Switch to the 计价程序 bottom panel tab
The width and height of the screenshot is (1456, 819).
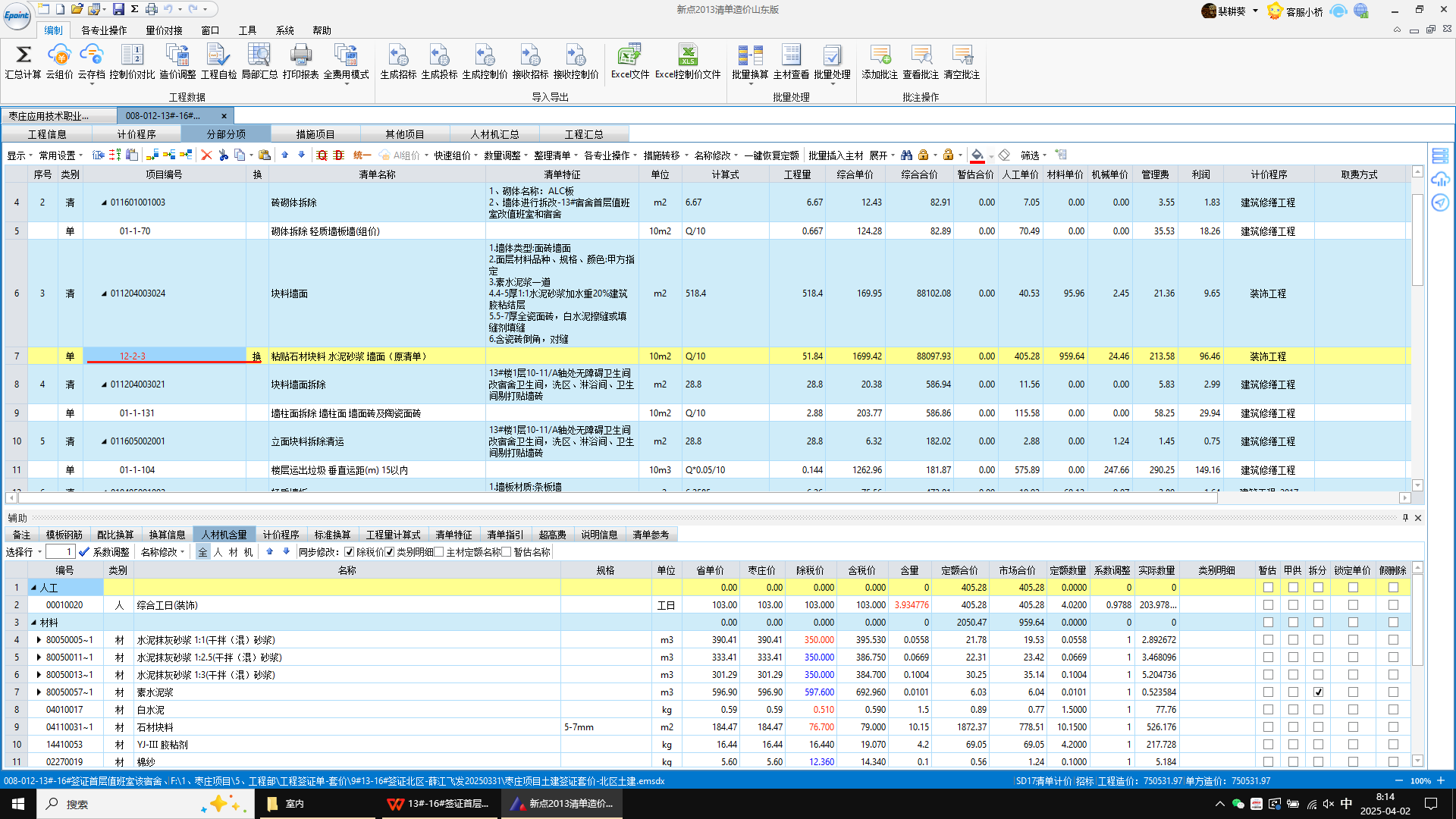(281, 535)
